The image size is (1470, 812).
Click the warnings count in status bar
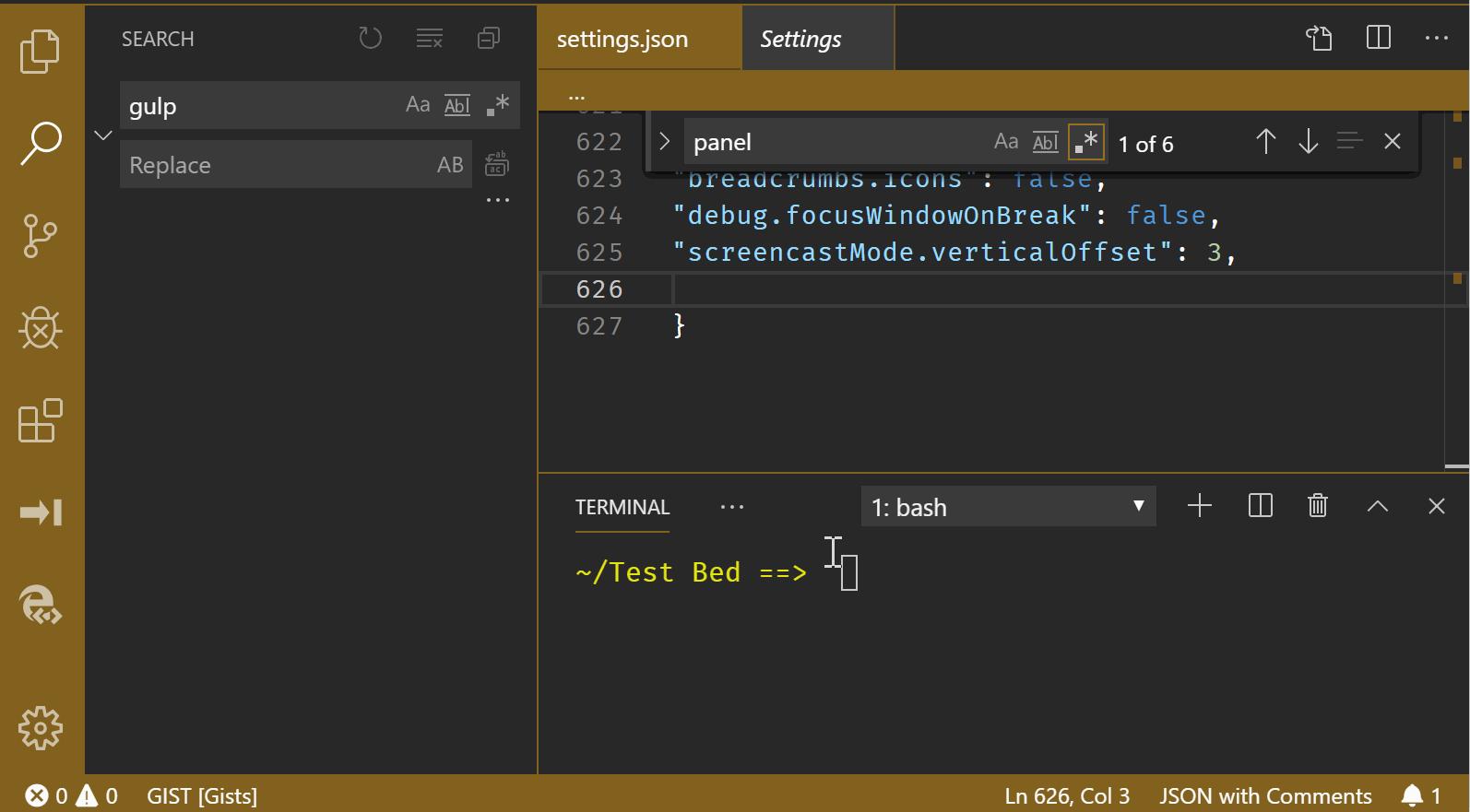(x=97, y=796)
